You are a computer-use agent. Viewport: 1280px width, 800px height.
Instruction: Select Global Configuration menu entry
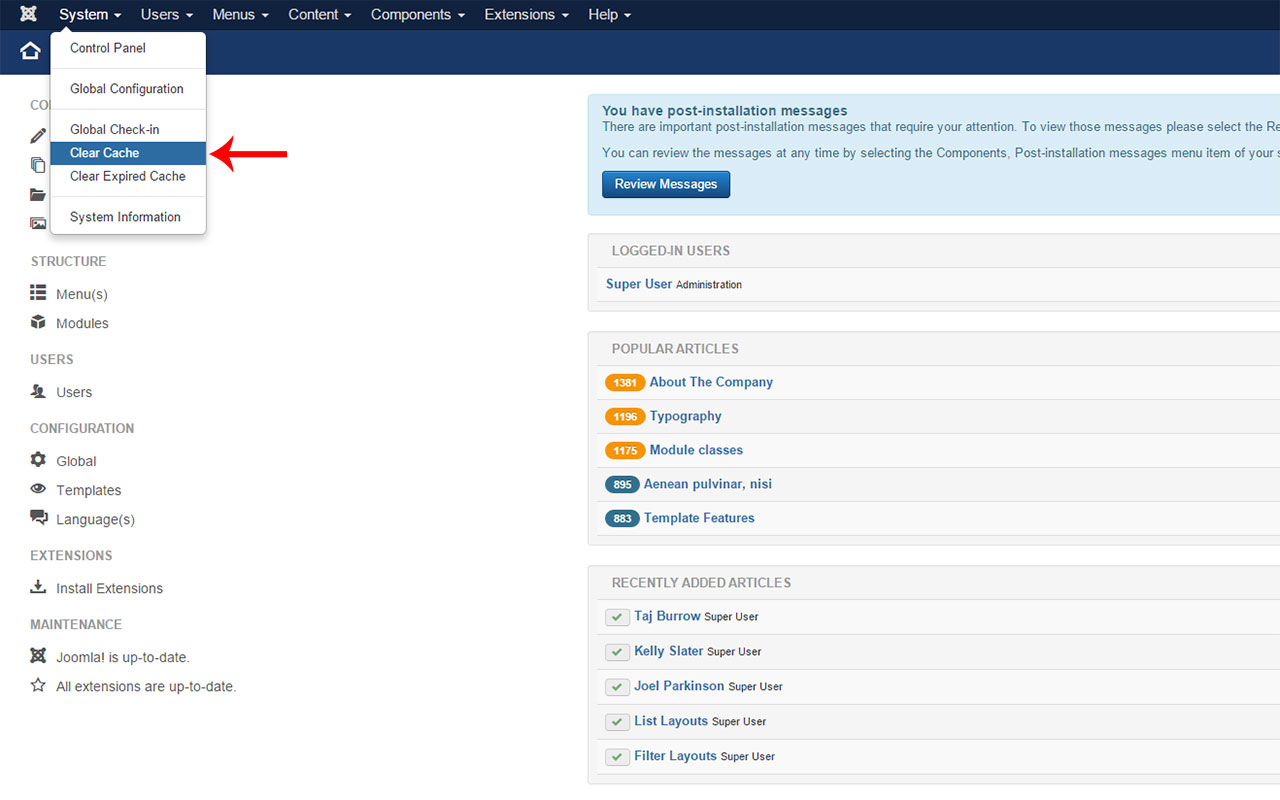click(128, 89)
